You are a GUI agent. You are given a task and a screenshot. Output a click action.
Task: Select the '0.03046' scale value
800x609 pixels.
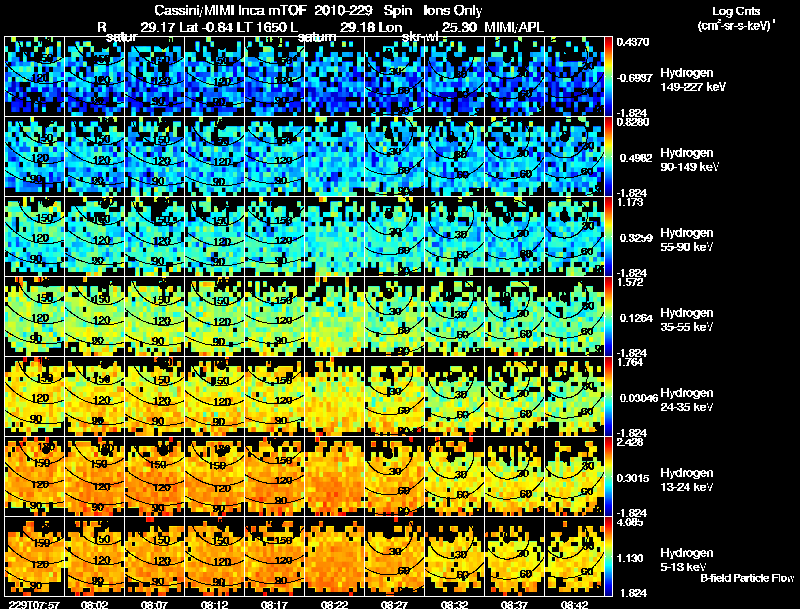[638, 398]
